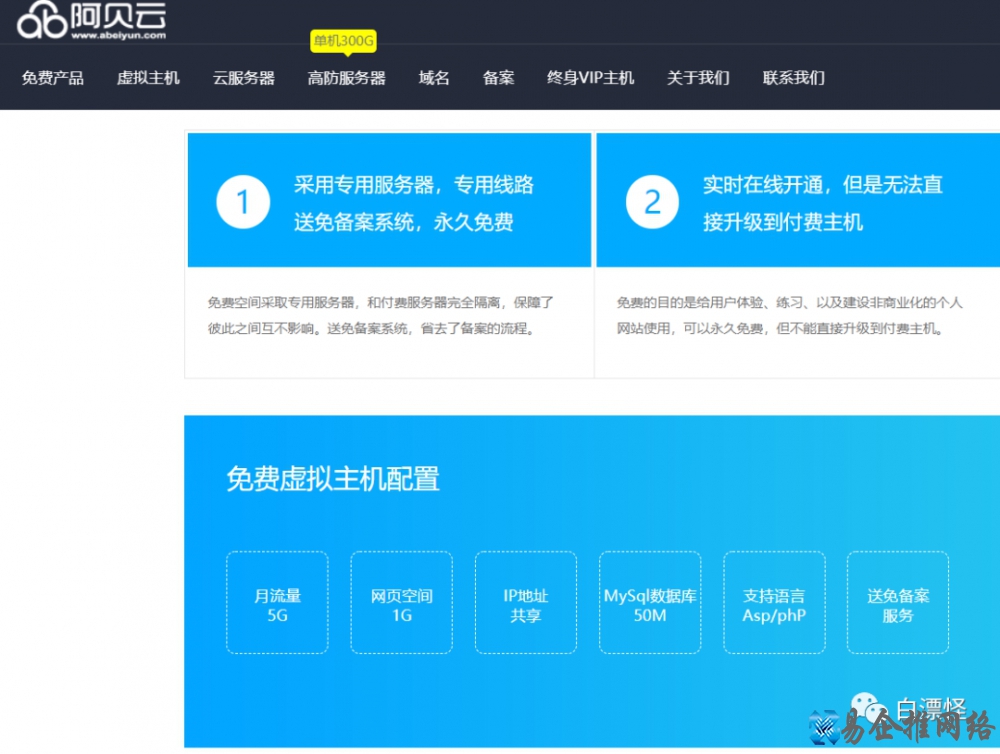Select the 支持语言 Asp/phP box

coord(774,603)
